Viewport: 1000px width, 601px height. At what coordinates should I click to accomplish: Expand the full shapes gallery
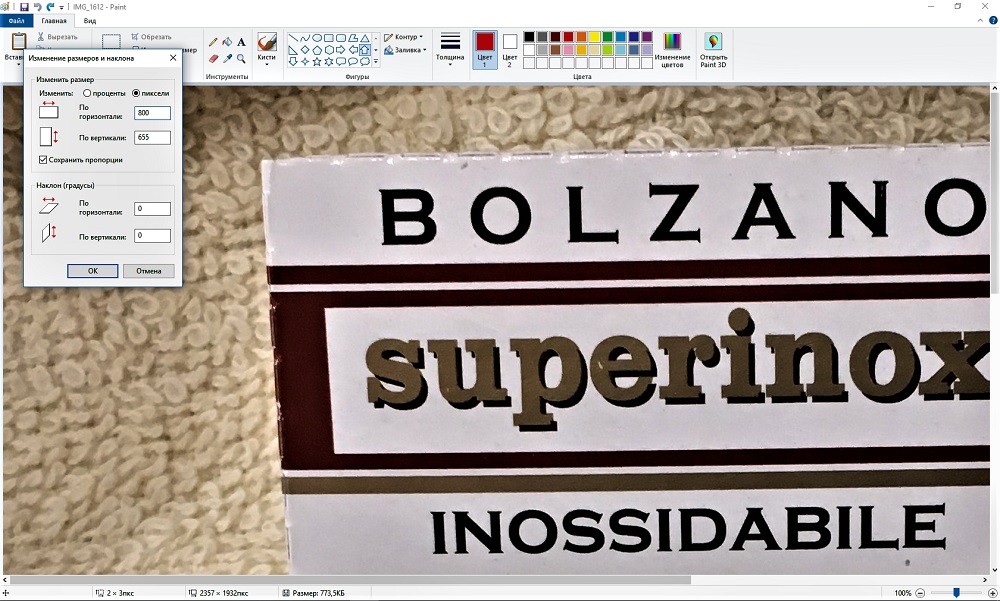pyautogui.click(x=376, y=61)
